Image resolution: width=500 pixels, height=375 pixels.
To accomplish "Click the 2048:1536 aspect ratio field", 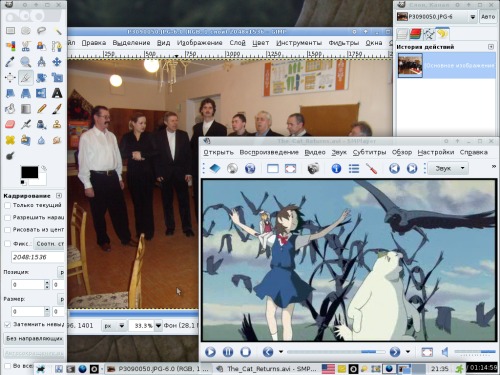I will [37, 257].
